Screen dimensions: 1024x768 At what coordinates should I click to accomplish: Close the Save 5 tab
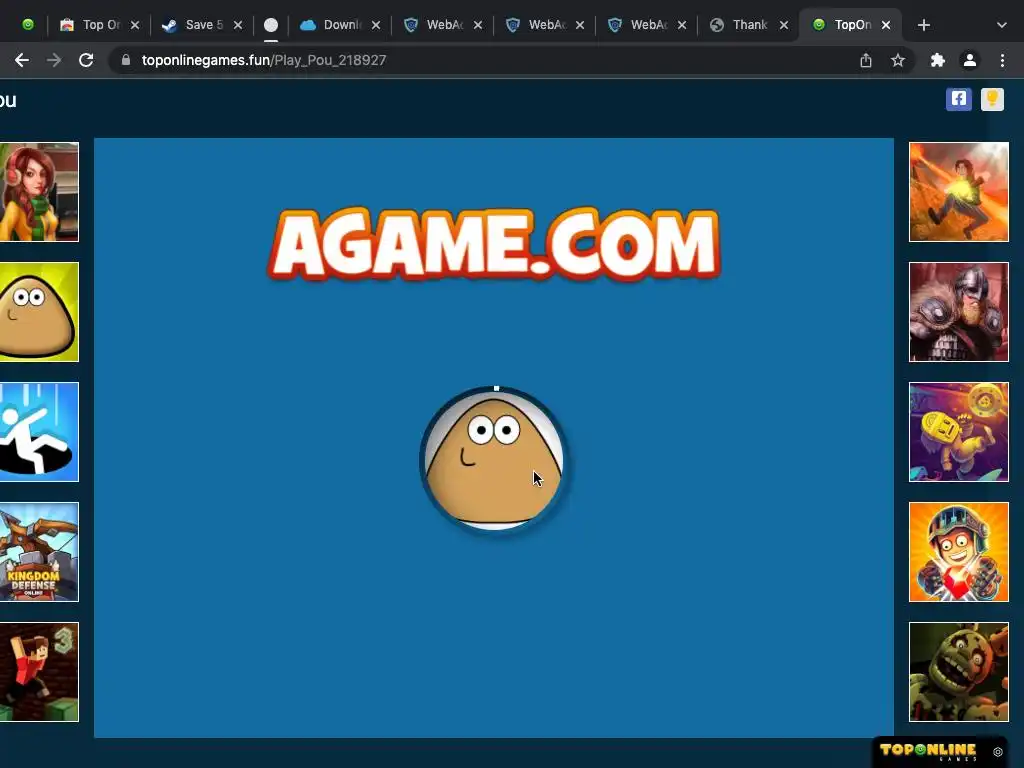[238, 25]
